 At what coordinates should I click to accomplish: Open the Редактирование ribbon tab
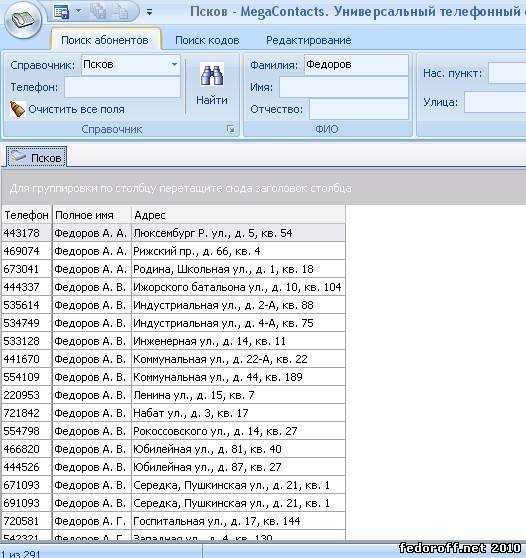pyautogui.click(x=309, y=40)
